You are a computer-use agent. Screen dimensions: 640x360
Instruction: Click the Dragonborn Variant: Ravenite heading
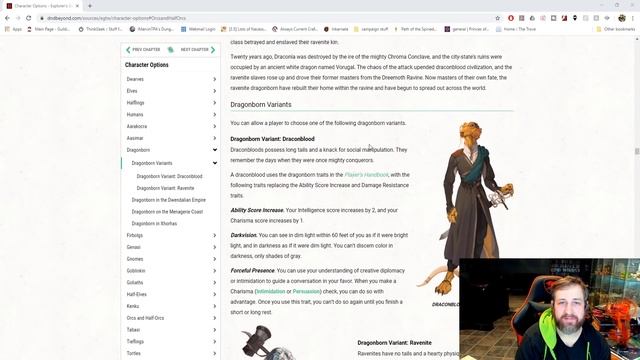click(394, 343)
